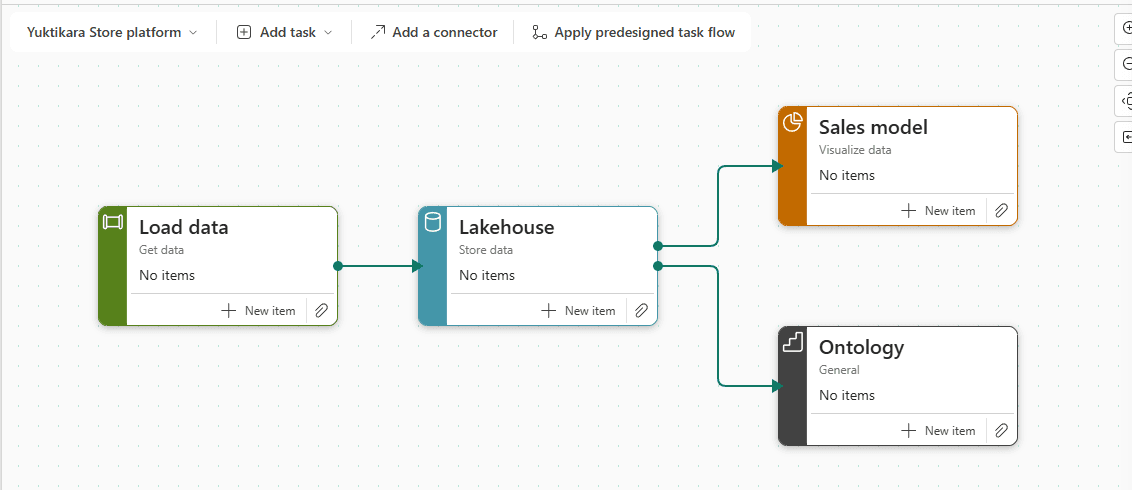Select the Load data title
Viewport: 1132px width, 490px height.
click(x=183, y=227)
